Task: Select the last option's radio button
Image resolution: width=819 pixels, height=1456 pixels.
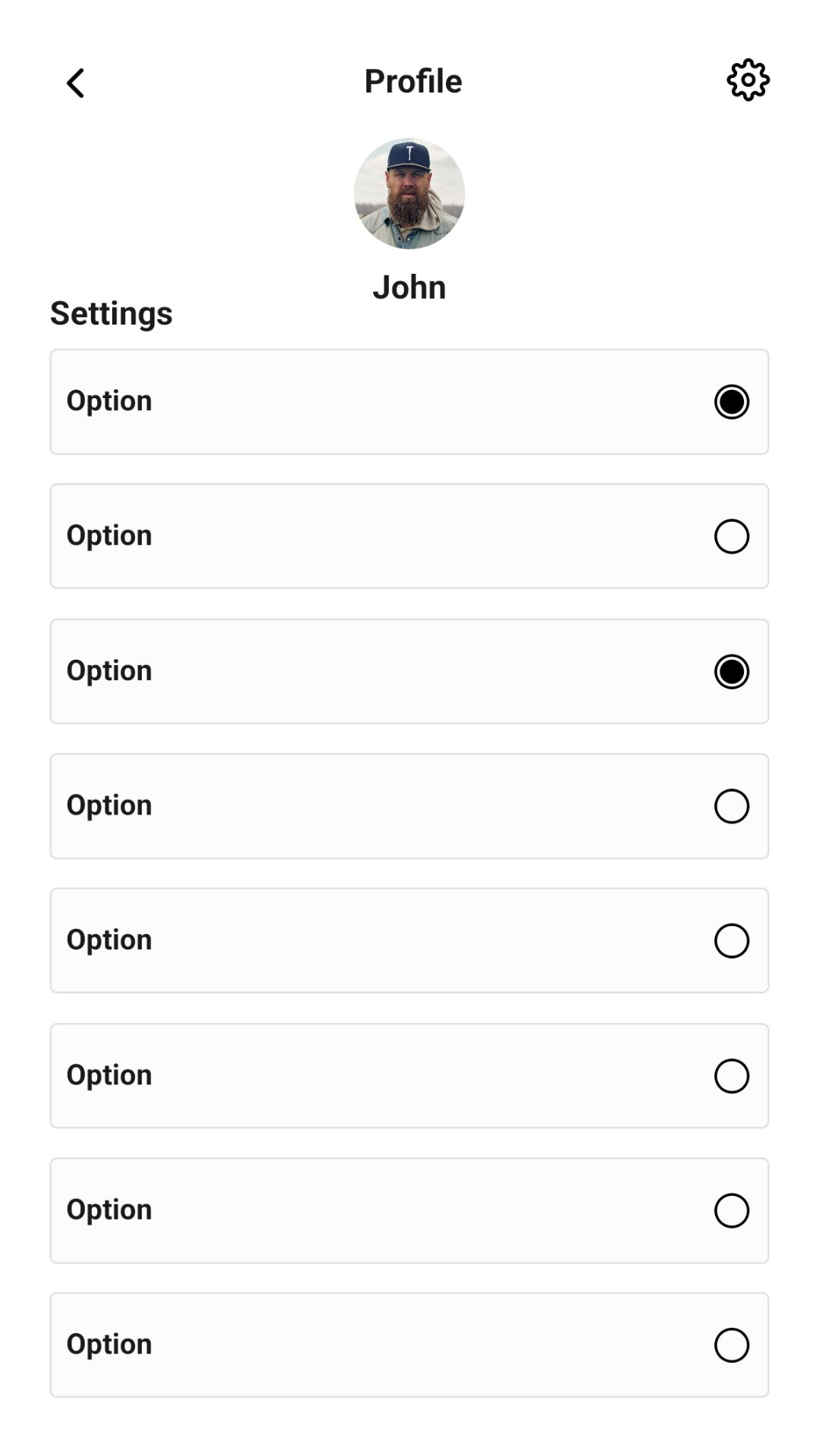Action: 731,1345
